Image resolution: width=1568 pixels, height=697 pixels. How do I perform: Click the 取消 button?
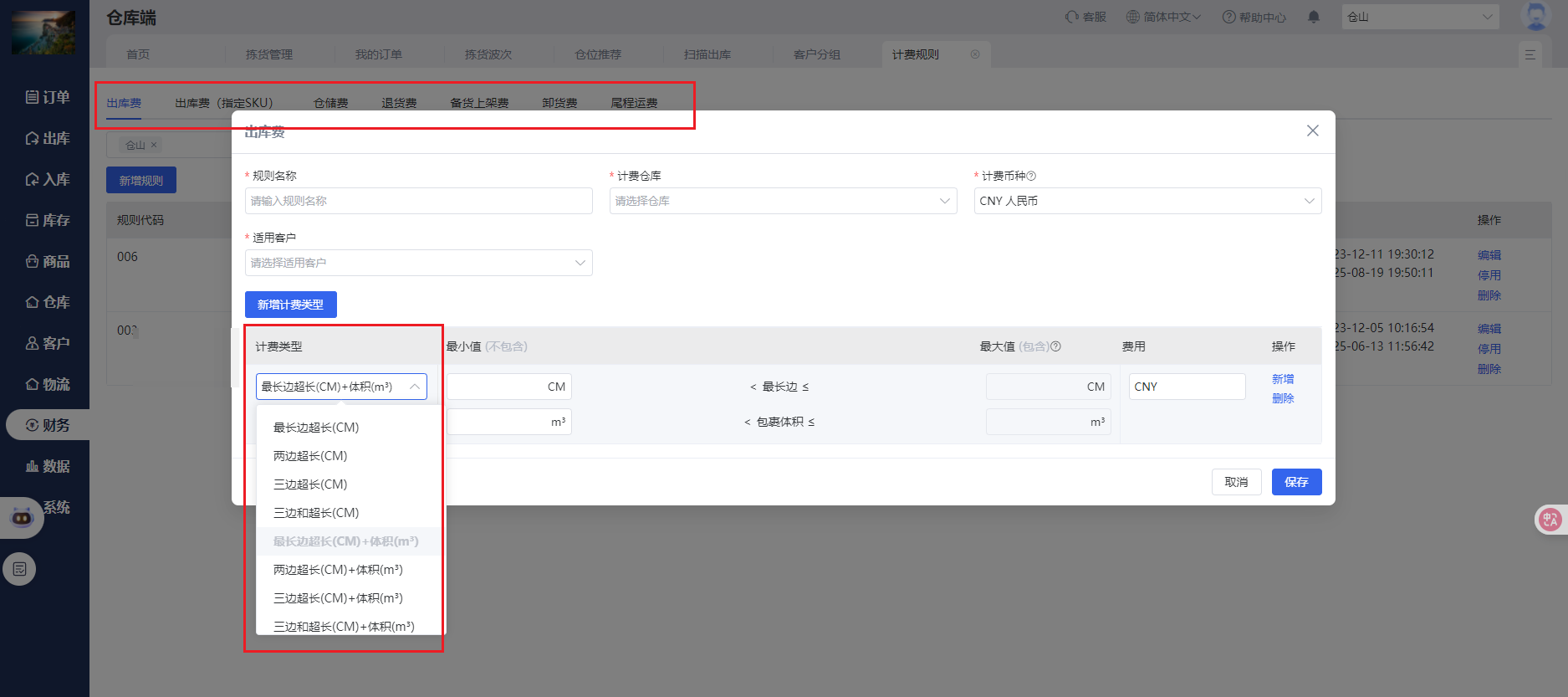click(x=1236, y=482)
